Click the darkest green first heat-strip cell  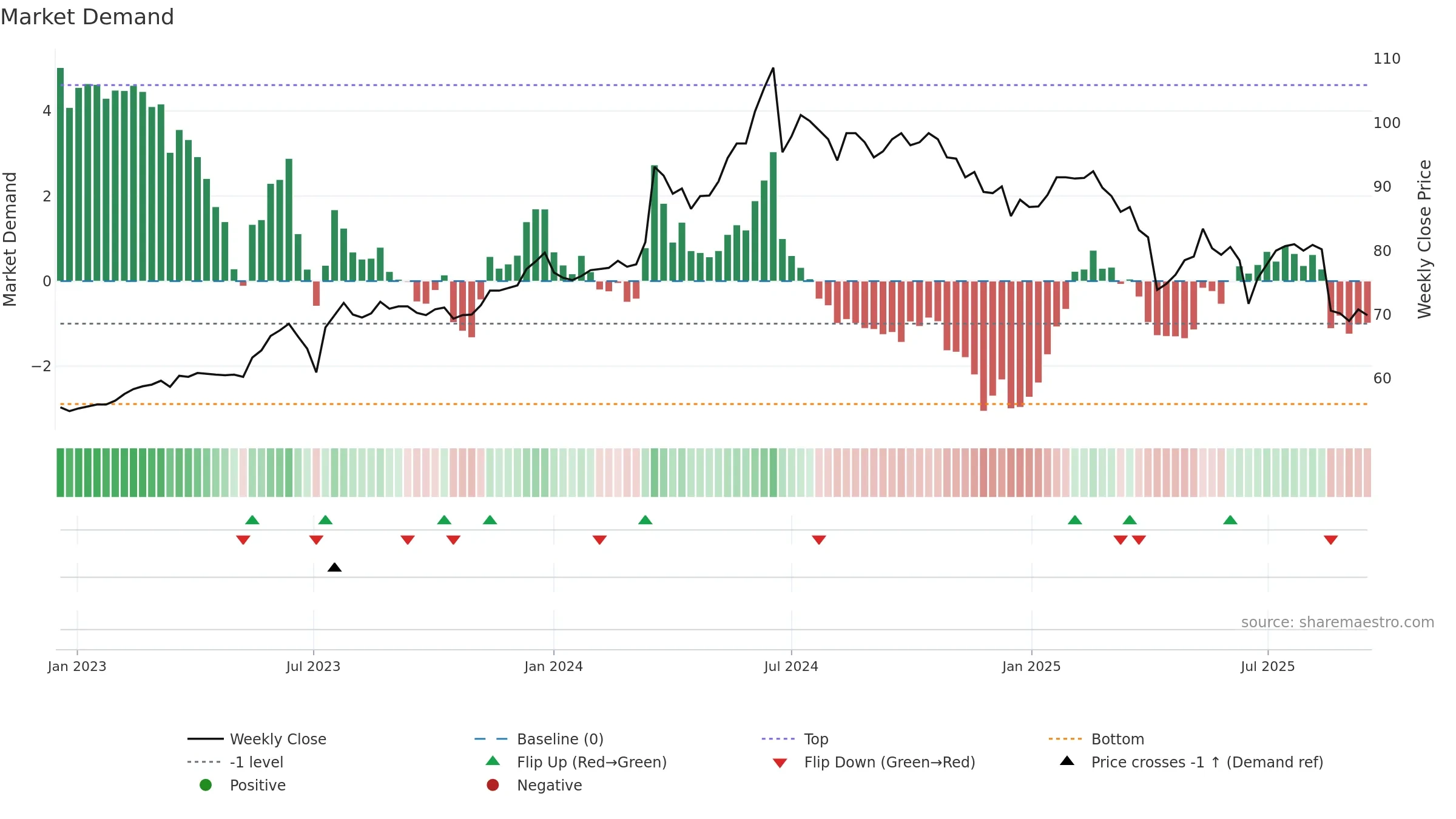click(x=60, y=473)
